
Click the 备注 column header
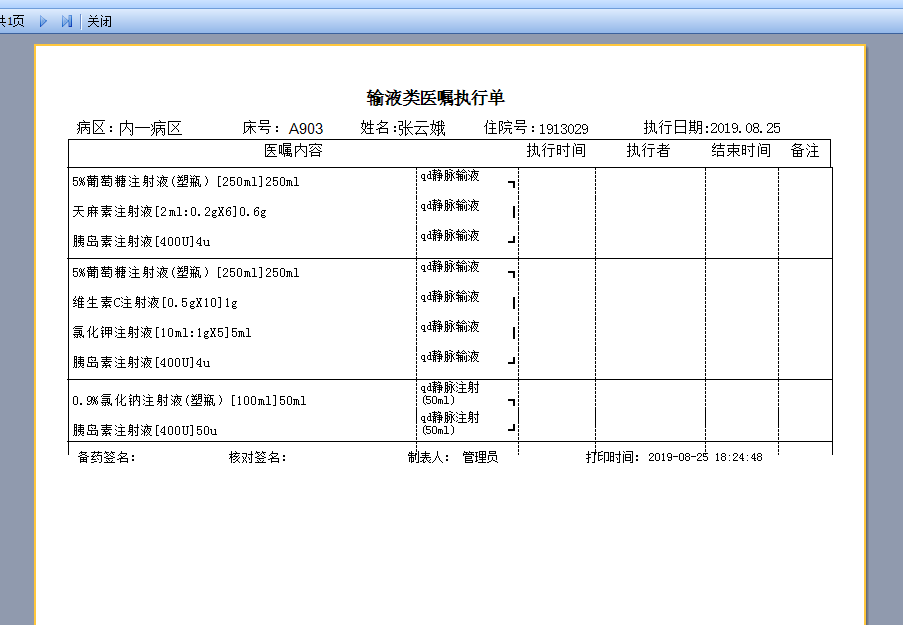[x=805, y=150]
